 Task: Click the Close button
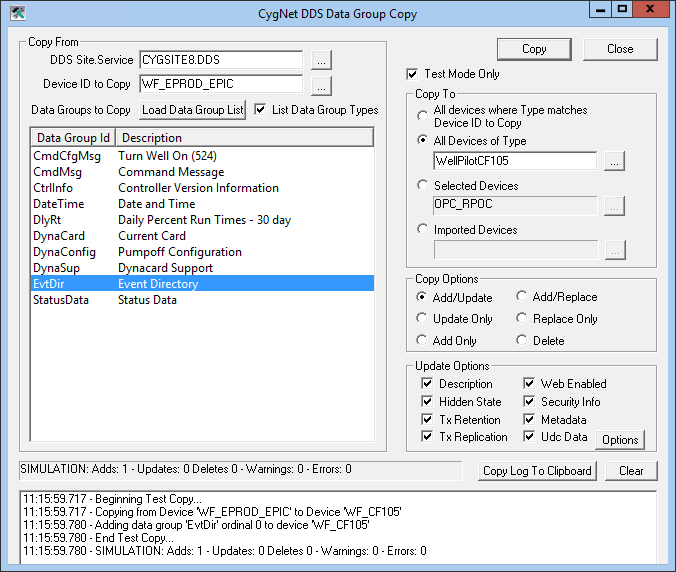click(620, 49)
